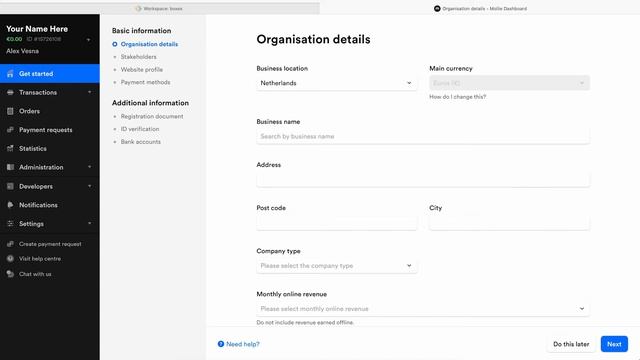The image size is (640, 360).
Task: Click the Settings sliders icon
Action: [x=10, y=224]
